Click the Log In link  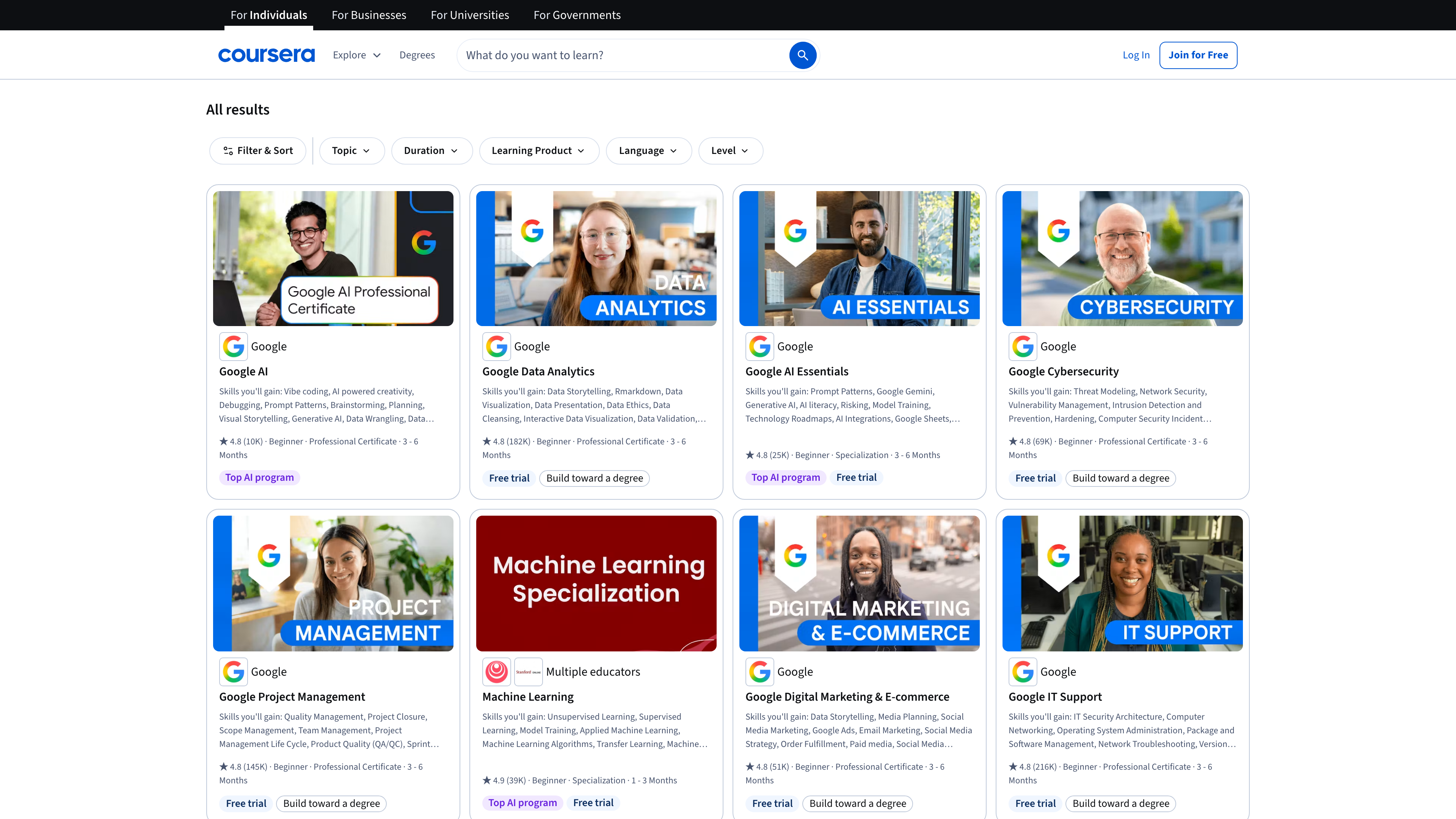[1136, 55]
